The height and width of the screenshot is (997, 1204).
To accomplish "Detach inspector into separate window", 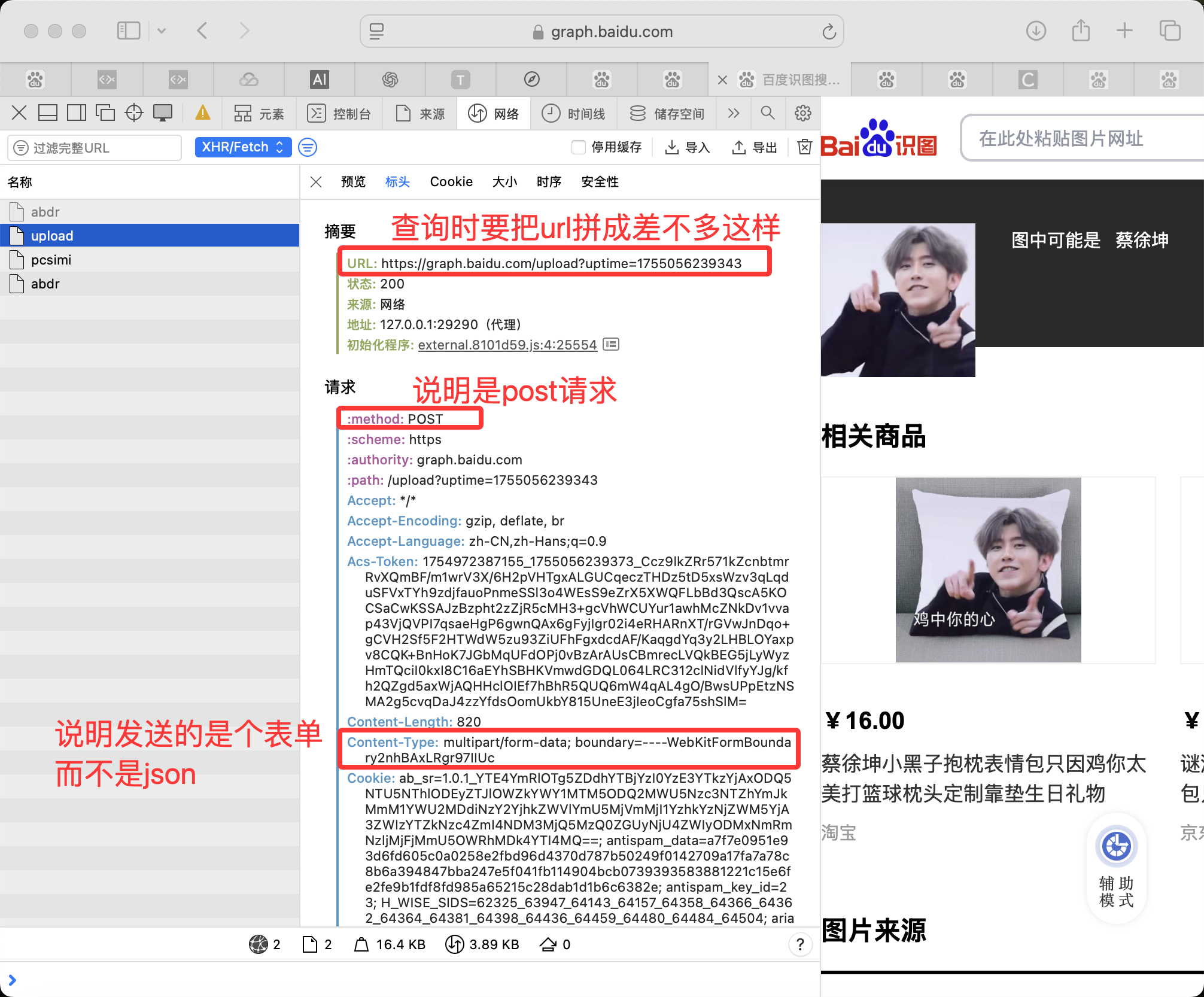I will click(105, 113).
